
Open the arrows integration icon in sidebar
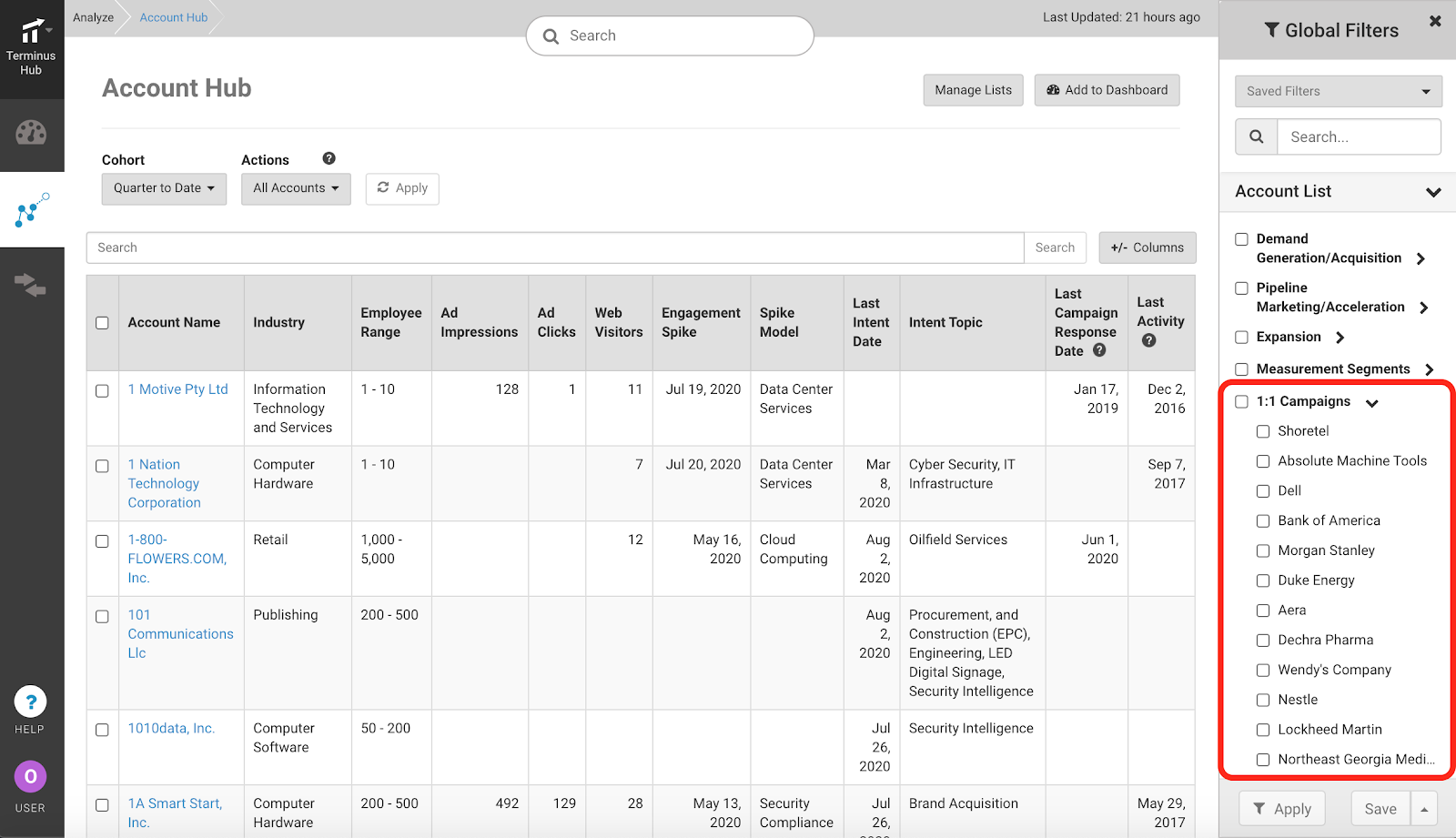pyautogui.click(x=31, y=285)
